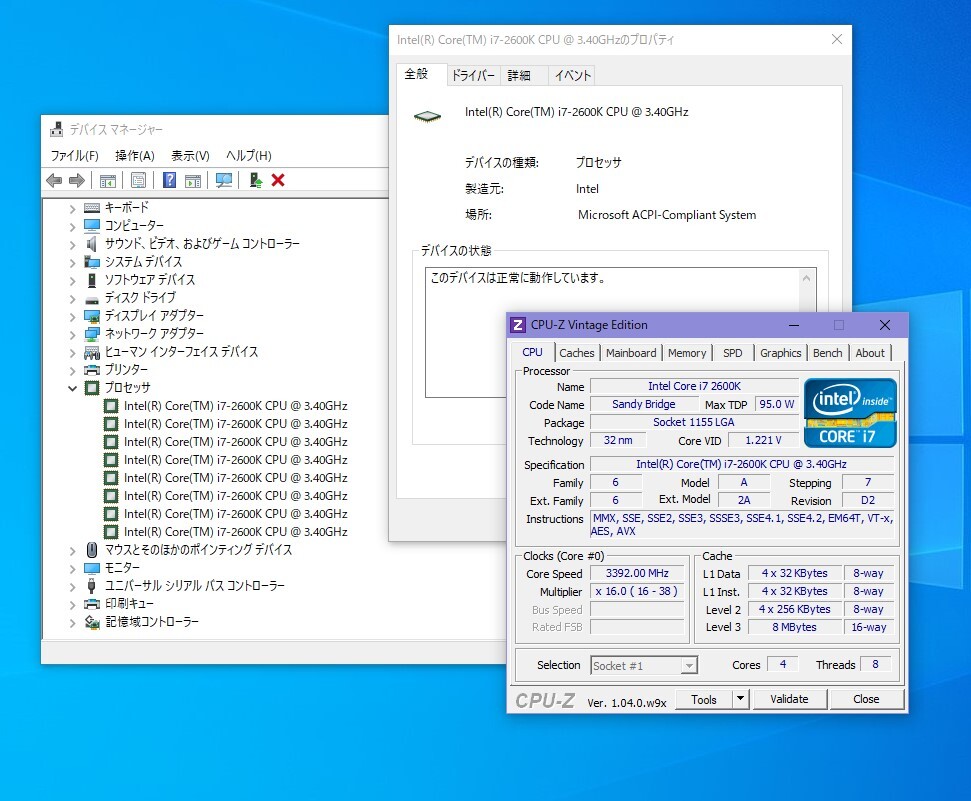This screenshot has width=971, height=801.
Task: Select the speaker icon for sound controllers
Action: pos(92,243)
